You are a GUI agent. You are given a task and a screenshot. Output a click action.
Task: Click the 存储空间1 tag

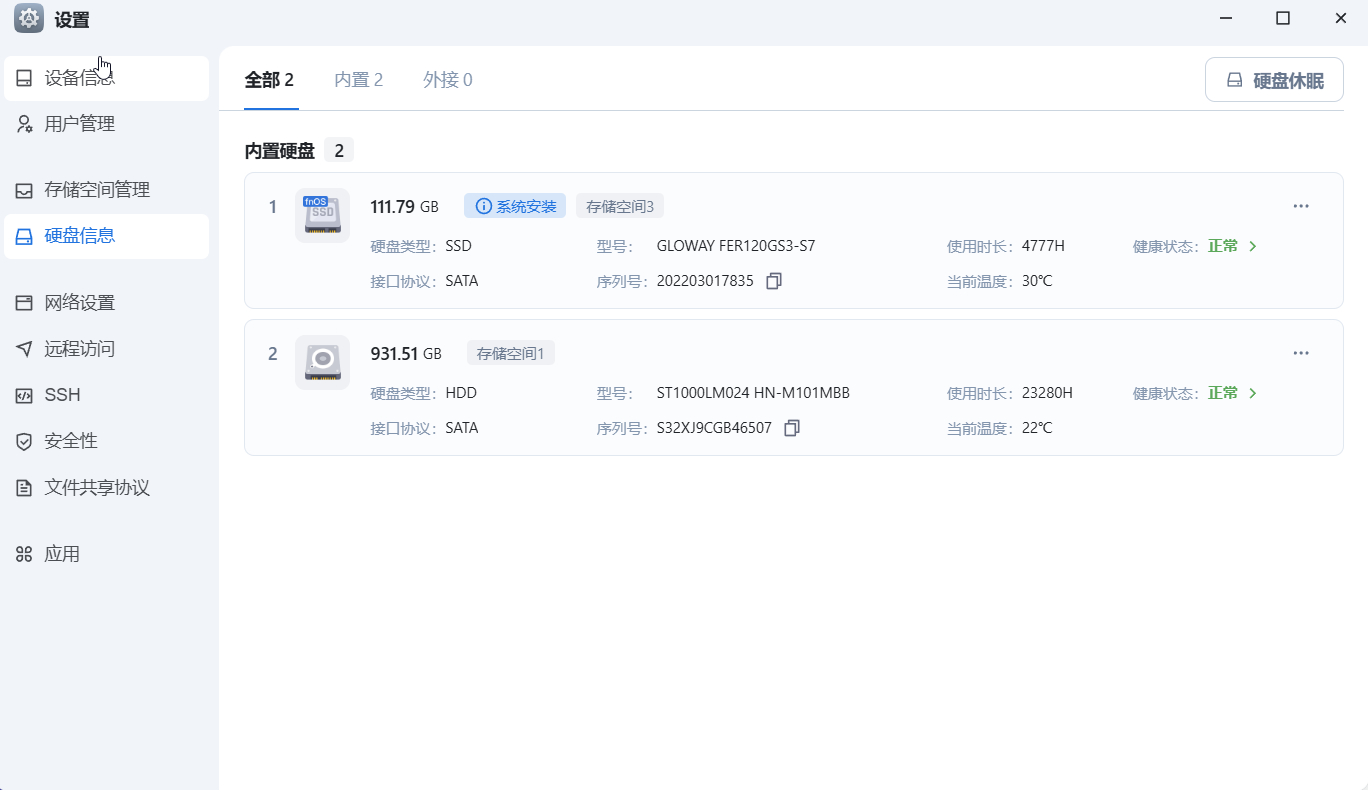pos(511,353)
